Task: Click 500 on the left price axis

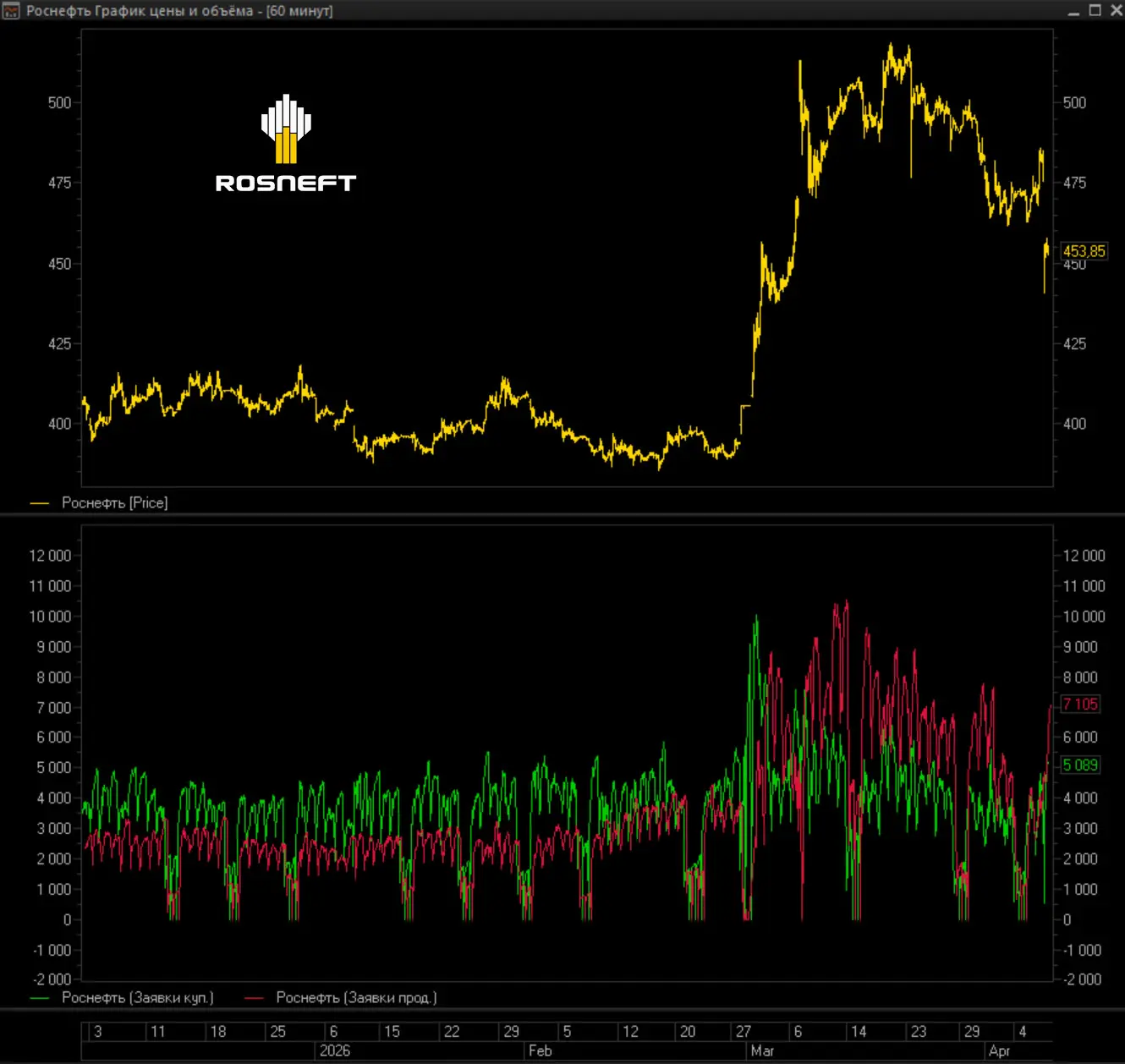Action: click(59, 102)
